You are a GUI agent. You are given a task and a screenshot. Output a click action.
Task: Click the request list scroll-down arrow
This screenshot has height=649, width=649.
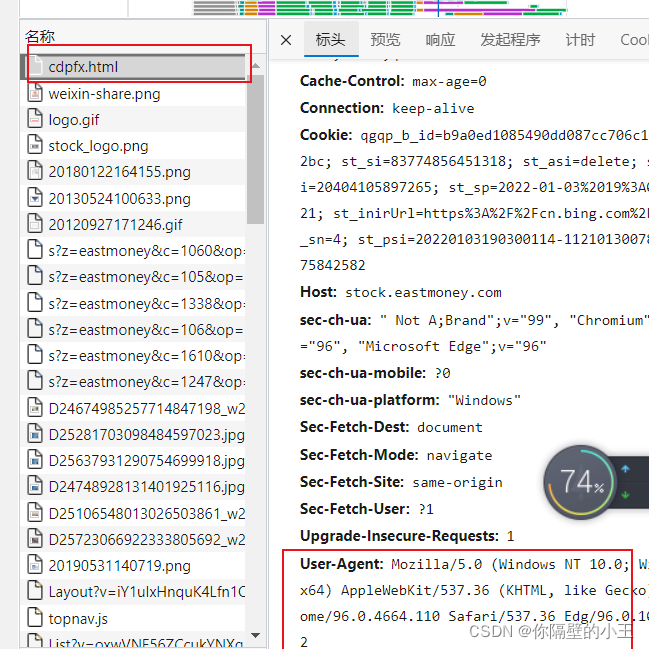(256, 635)
